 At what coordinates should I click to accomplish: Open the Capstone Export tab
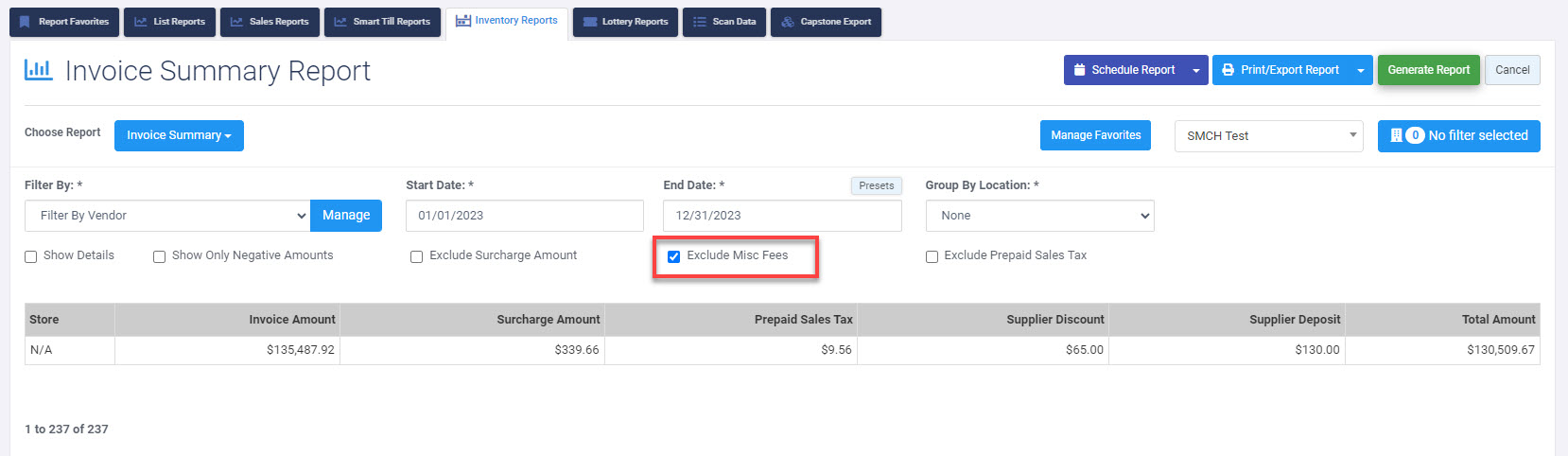point(826,22)
